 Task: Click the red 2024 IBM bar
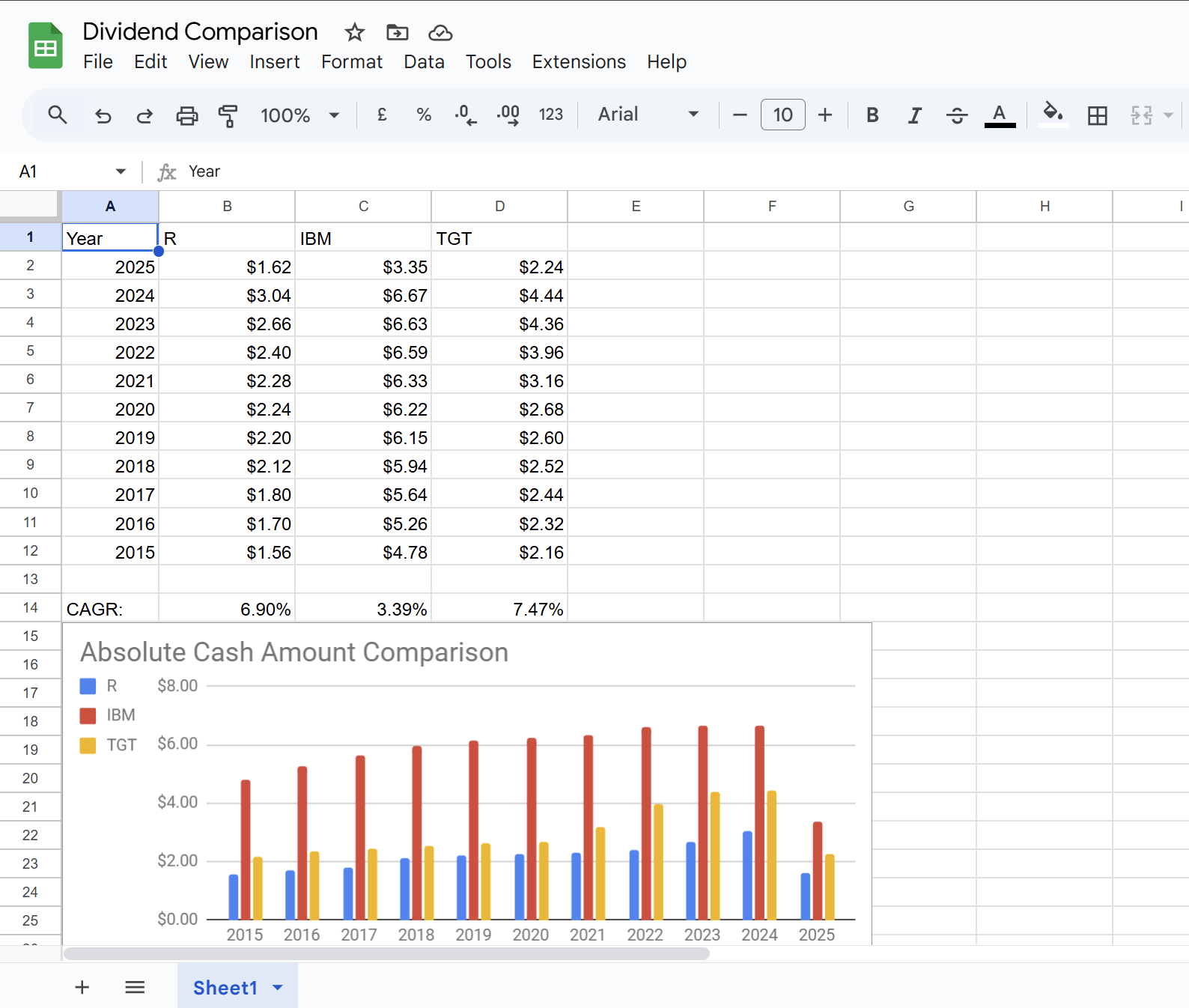(x=759, y=822)
